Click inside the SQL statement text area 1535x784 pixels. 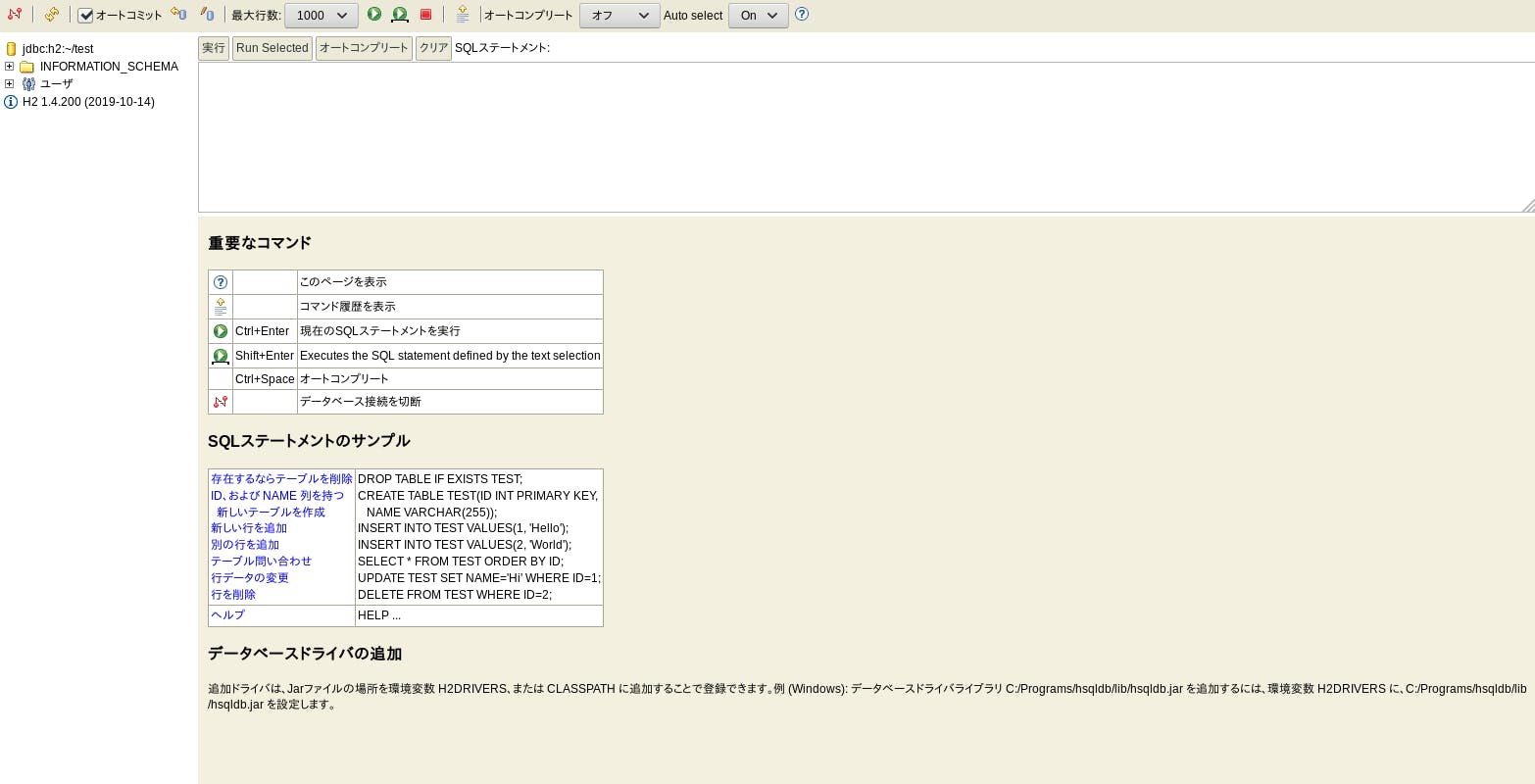(866, 137)
